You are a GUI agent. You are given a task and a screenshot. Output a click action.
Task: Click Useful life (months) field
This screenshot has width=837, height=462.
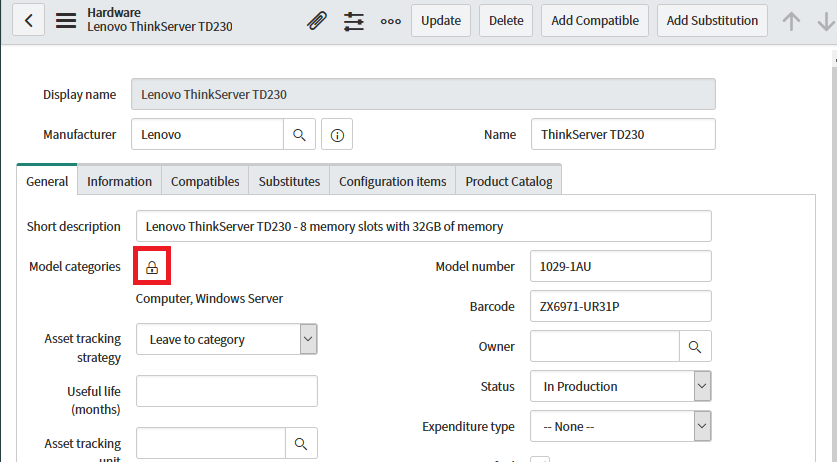point(227,391)
